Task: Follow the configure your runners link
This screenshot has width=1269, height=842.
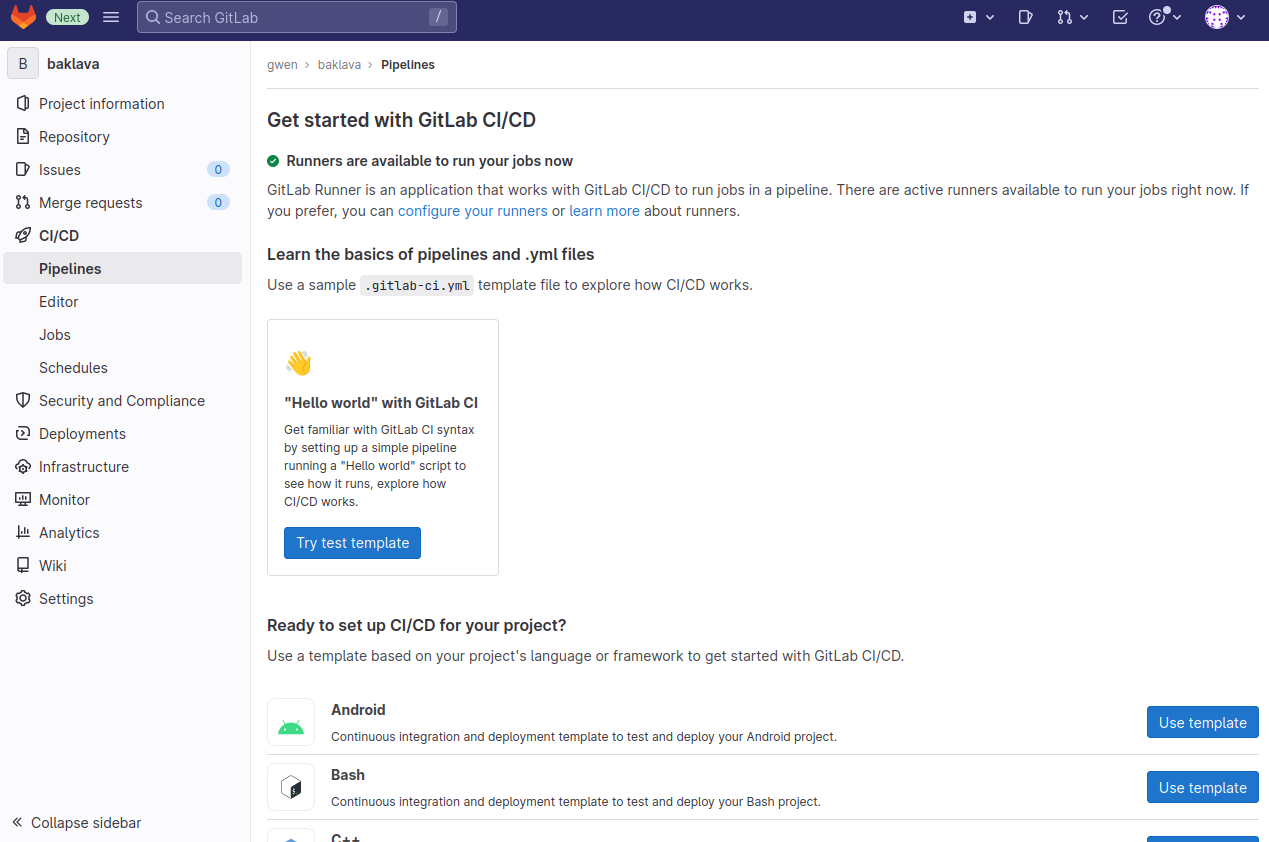Action: 472,211
